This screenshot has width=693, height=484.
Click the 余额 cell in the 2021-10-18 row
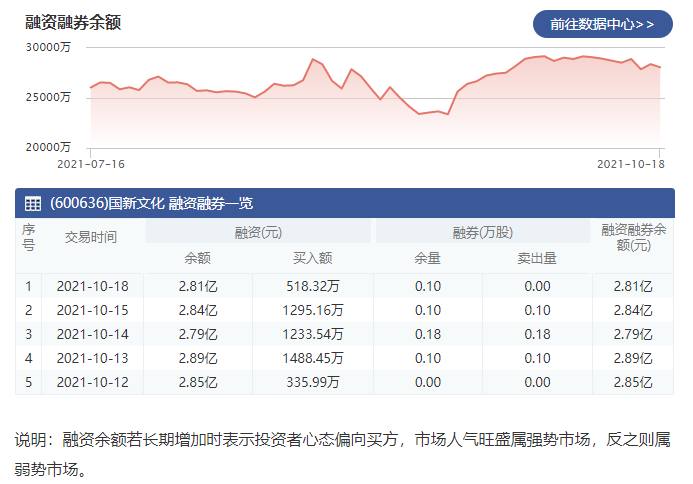coord(198,286)
